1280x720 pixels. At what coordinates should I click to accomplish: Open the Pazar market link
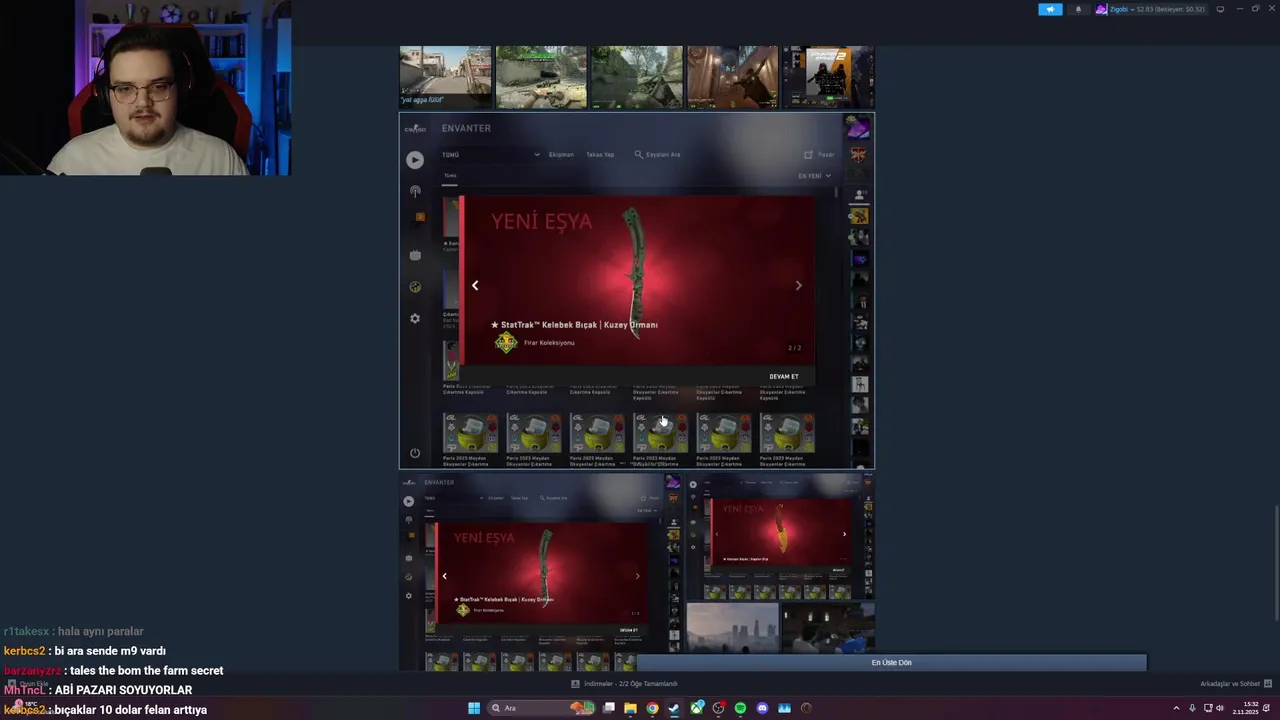click(820, 155)
